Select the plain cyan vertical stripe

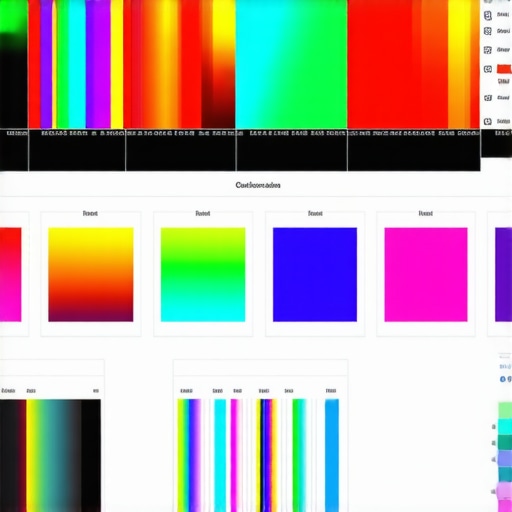click(220, 455)
